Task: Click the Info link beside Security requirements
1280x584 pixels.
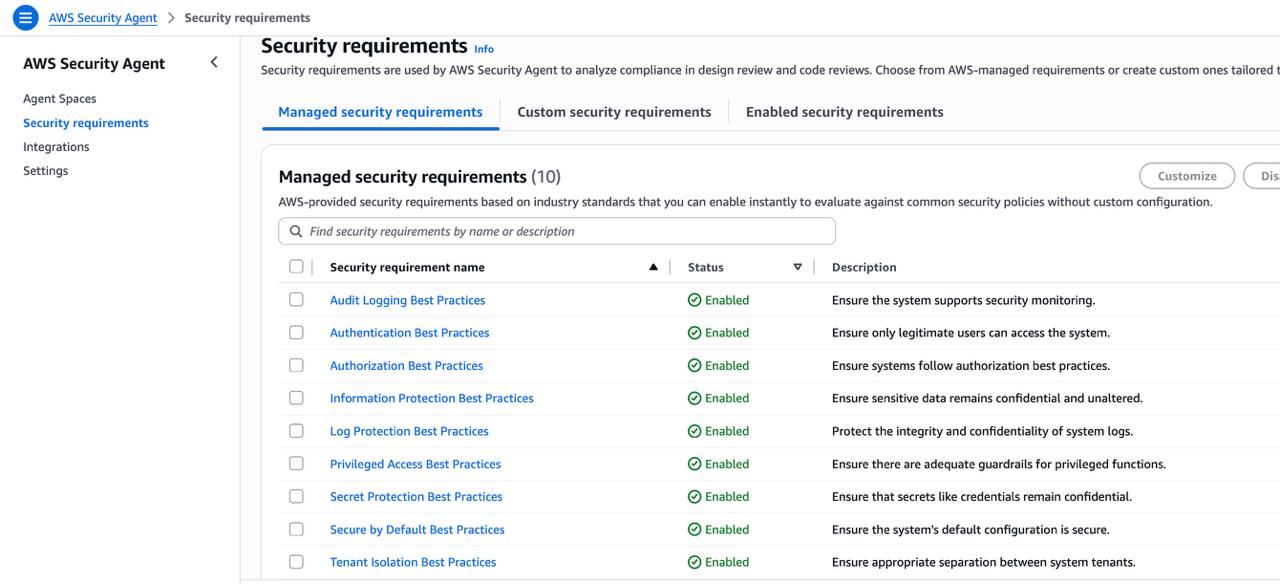Action: point(484,49)
